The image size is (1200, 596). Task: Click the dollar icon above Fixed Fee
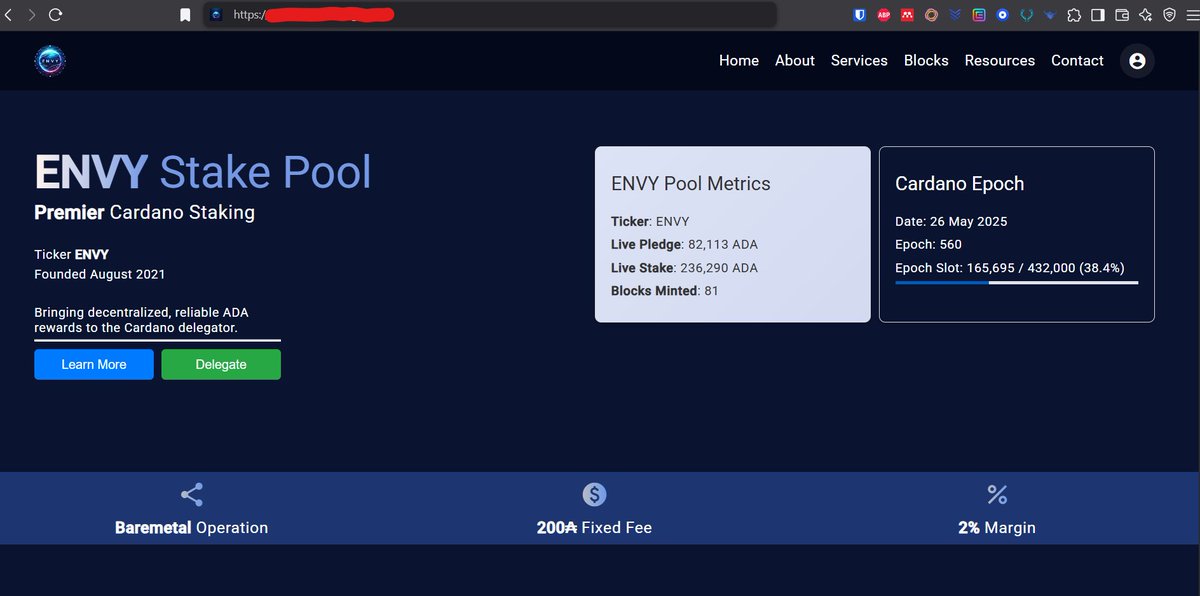coord(595,494)
